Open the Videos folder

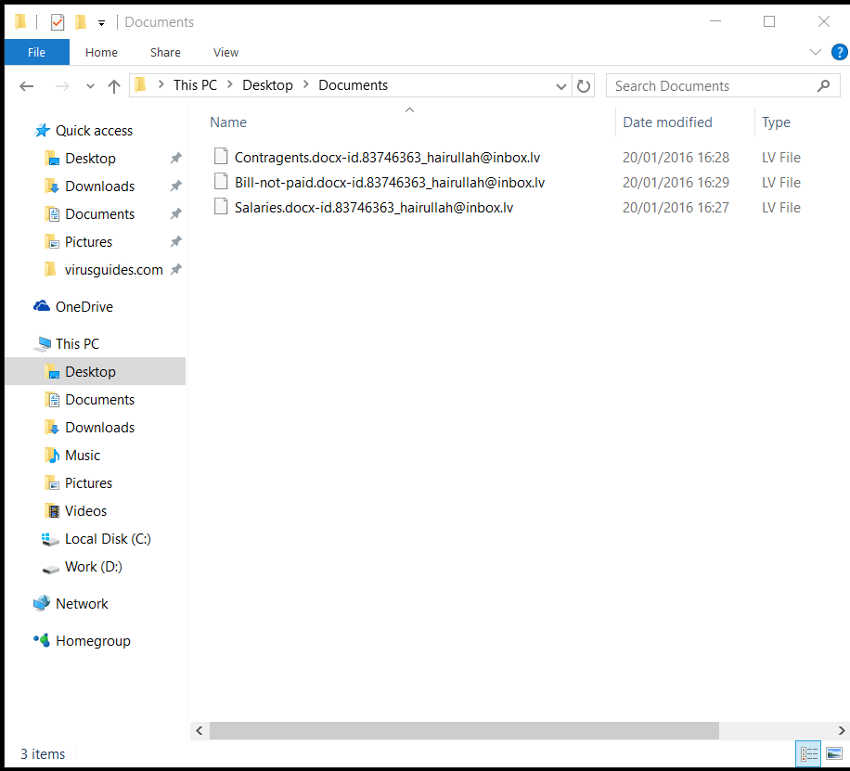pos(86,511)
